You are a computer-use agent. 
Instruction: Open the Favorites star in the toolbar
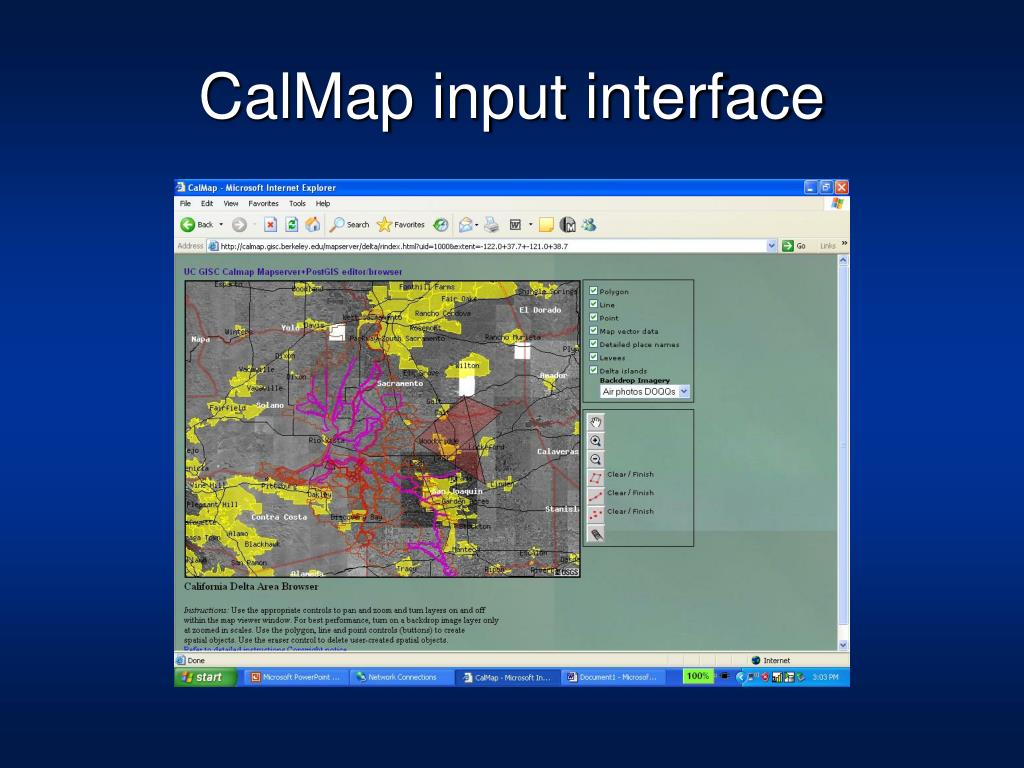tap(401, 225)
